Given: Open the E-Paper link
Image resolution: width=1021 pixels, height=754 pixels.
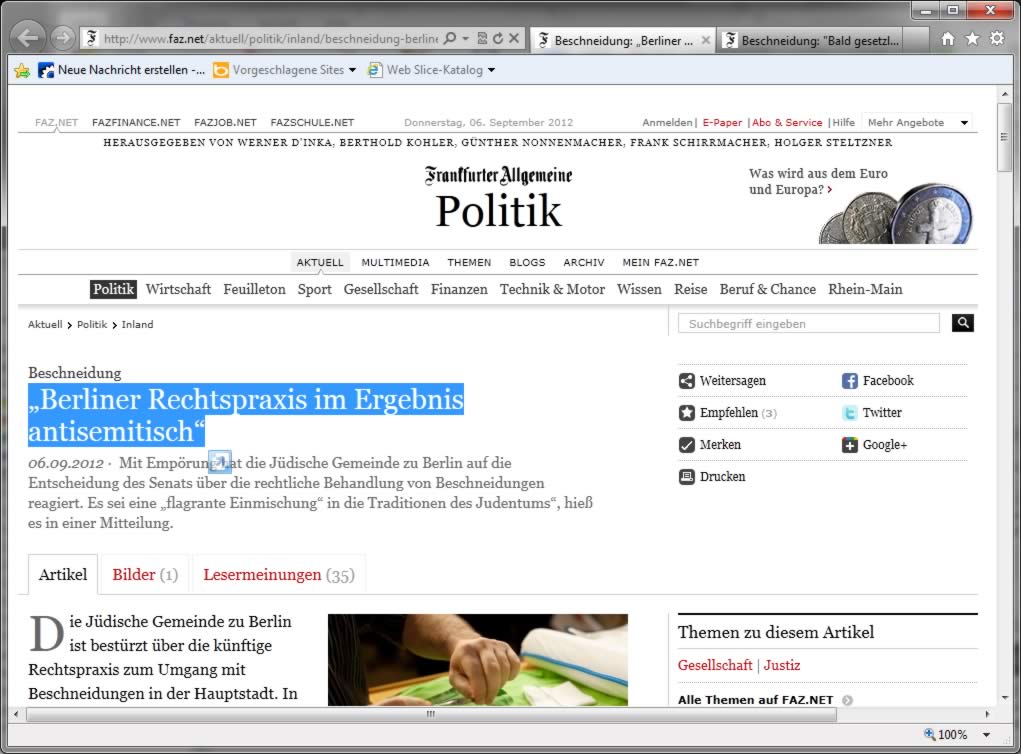Looking at the screenshot, I should coord(722,122).
